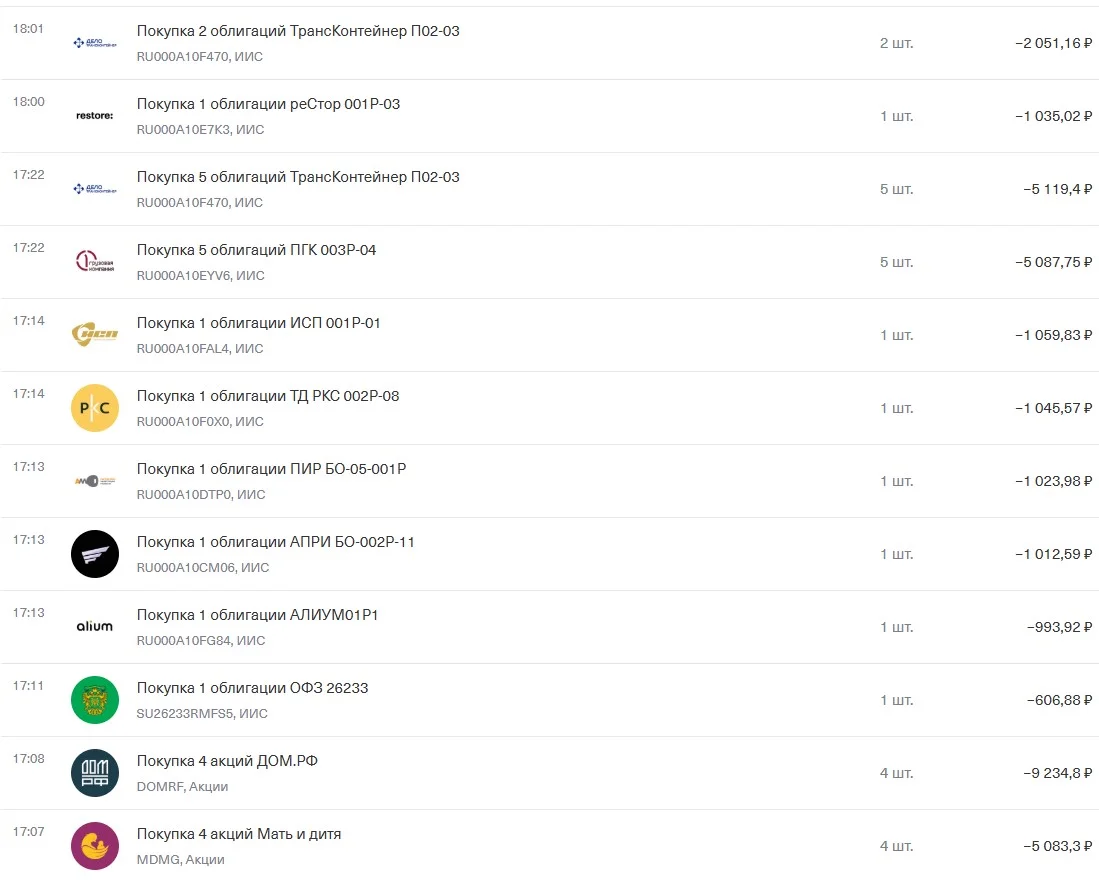This screenshot has height=889, width=1099.
Task: Click the yellow РКС logo icon
Action: 95,408
